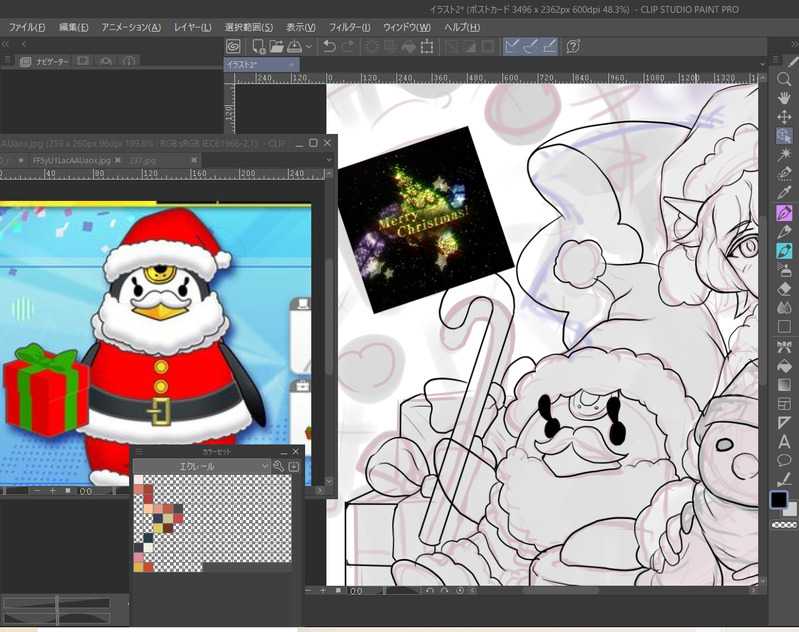This screenshot has width=799, height=632.
Task: Open CLIP STUDIO support help icon
Action: pos(573,46)
